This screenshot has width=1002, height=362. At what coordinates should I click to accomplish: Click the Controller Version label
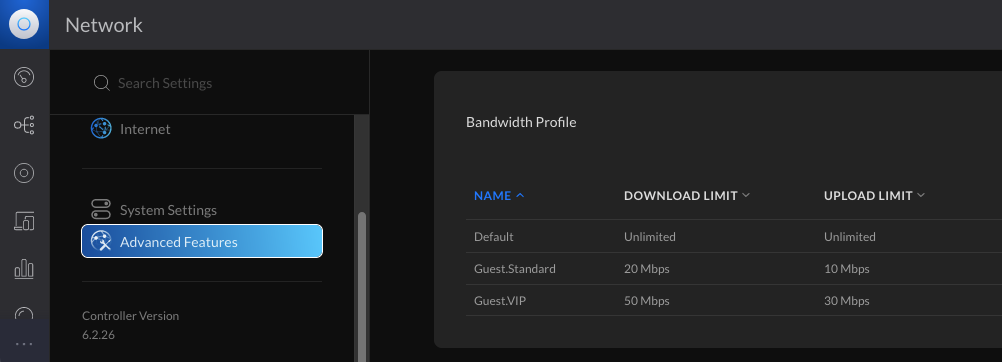(130, 316)
